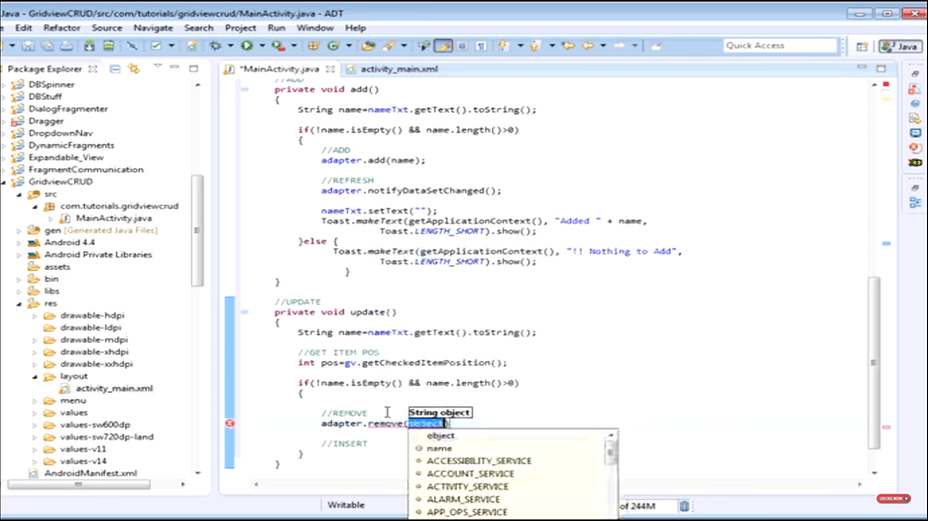The image size is (928, 521).
Task: Open the Window menu
Action: pos(315,28)
